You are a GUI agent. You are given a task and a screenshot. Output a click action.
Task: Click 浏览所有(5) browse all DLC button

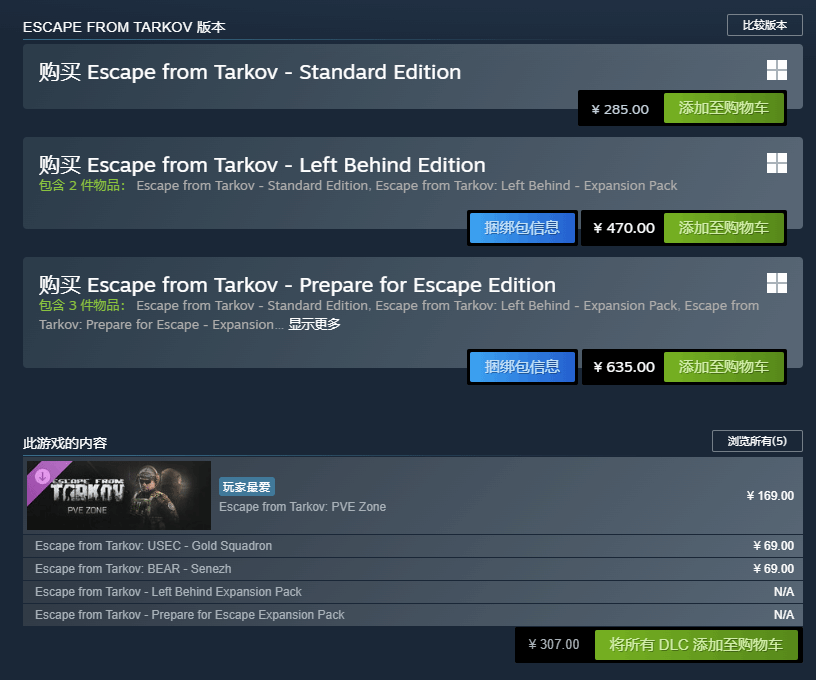(x=757, y=441)
